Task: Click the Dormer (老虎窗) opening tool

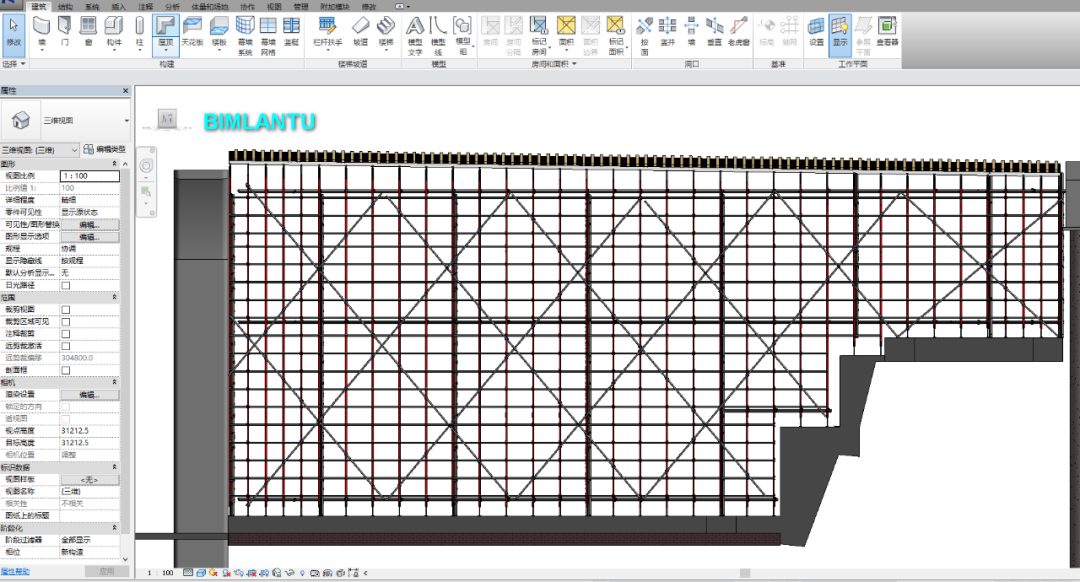Action: [x=738, y=32]
